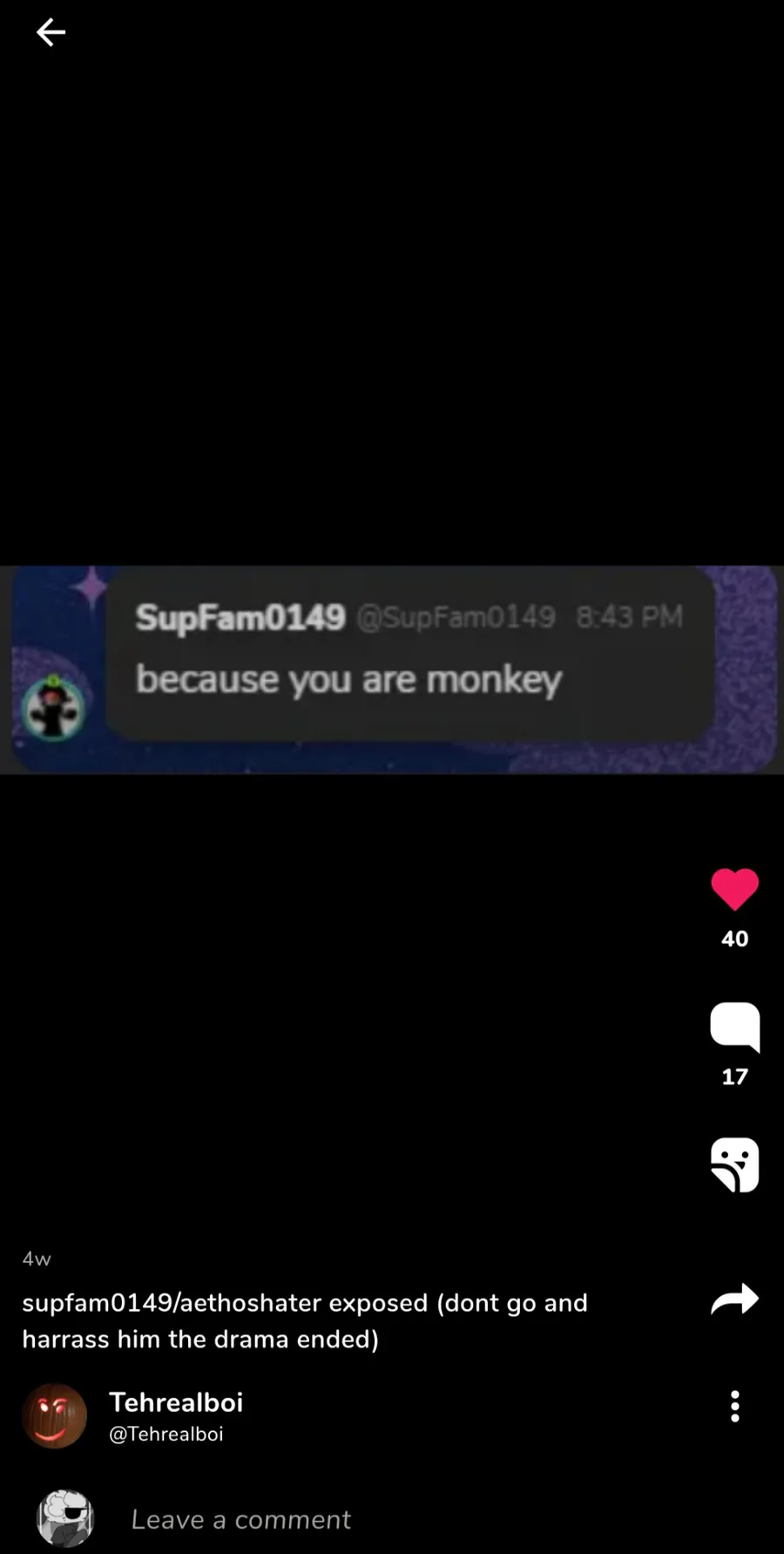
Task: Tap your own avatar beside comment box
Action: tap(65, 1517)
